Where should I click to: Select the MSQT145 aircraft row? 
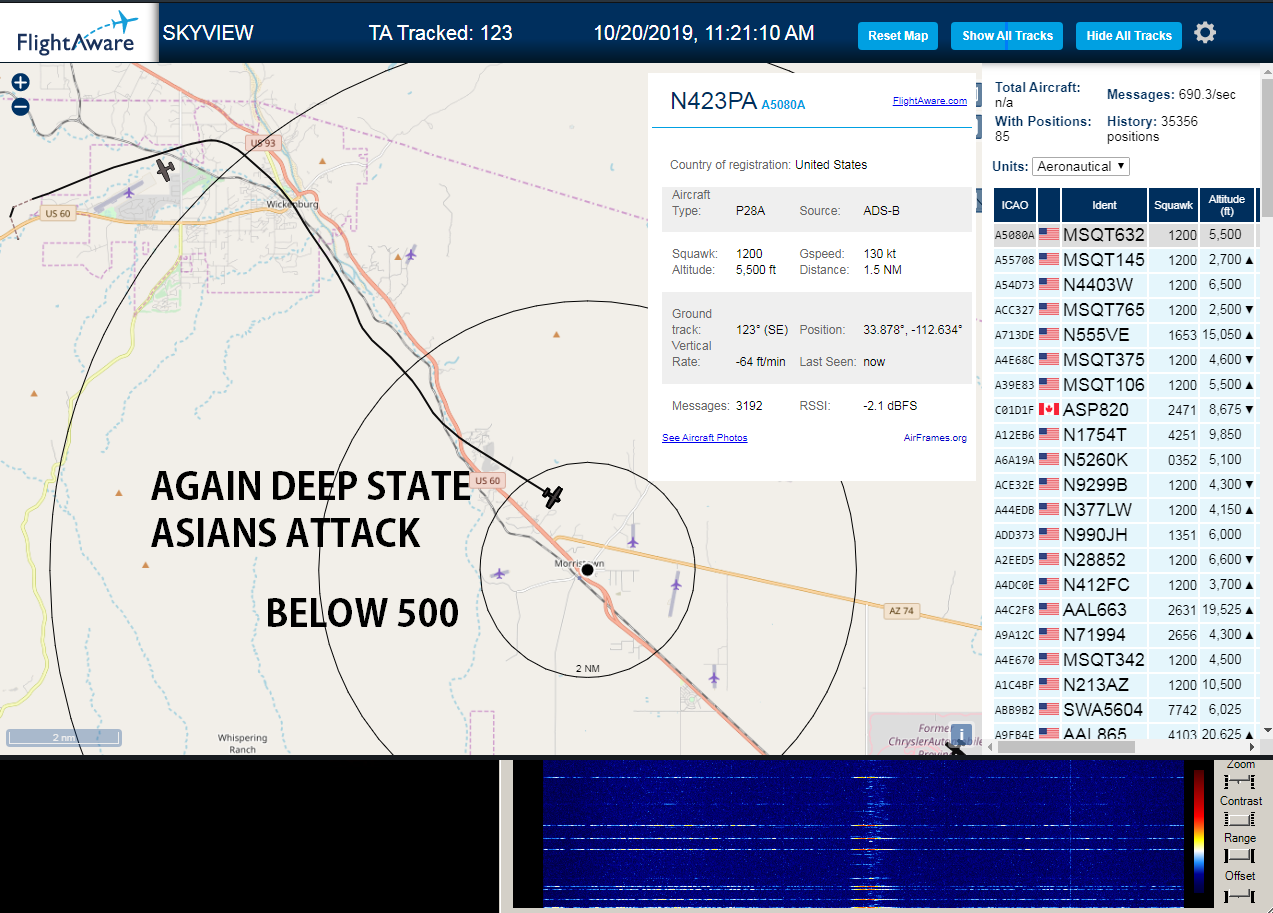coord(1125,260)
